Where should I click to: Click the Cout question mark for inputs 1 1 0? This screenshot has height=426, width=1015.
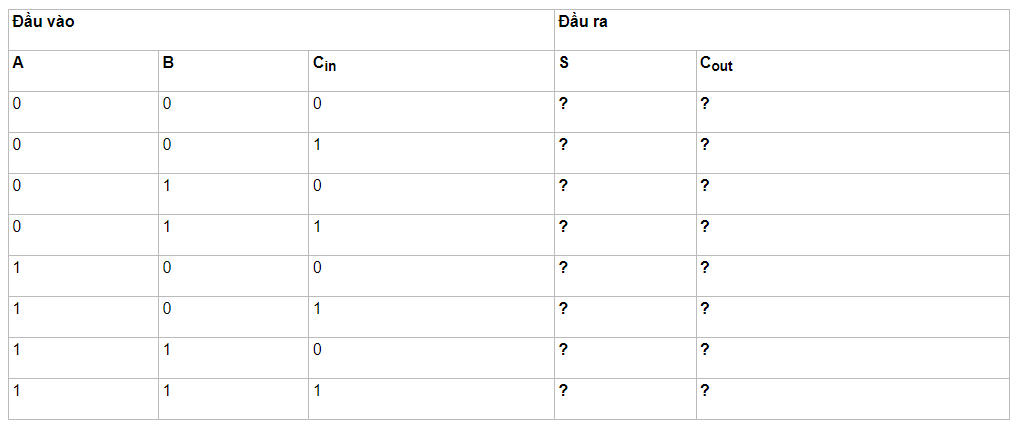pyautogui.click(x=705, y=350)
